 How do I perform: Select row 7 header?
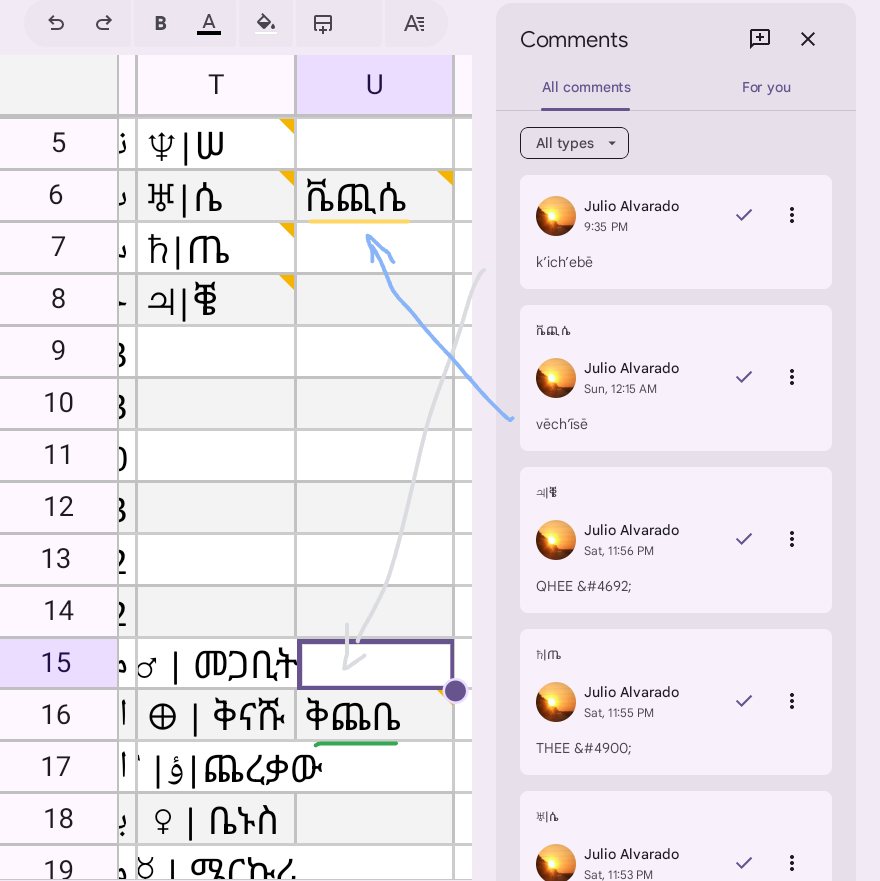pyautogui.click(x=58, y=247)
